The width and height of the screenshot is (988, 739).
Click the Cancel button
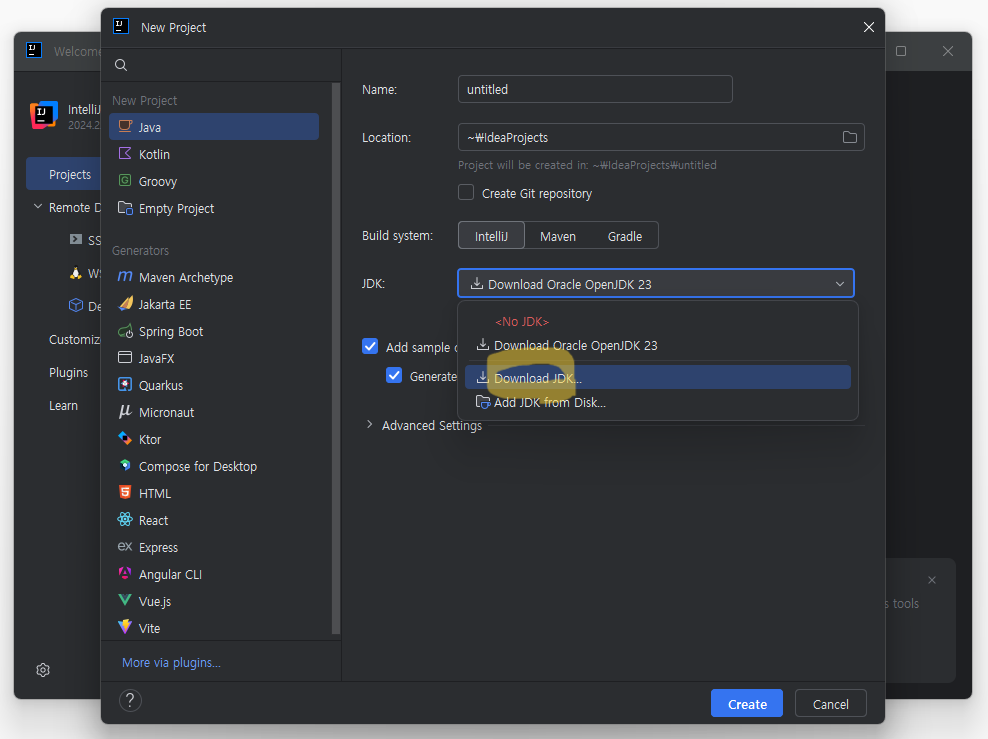[x=830, y=704]
